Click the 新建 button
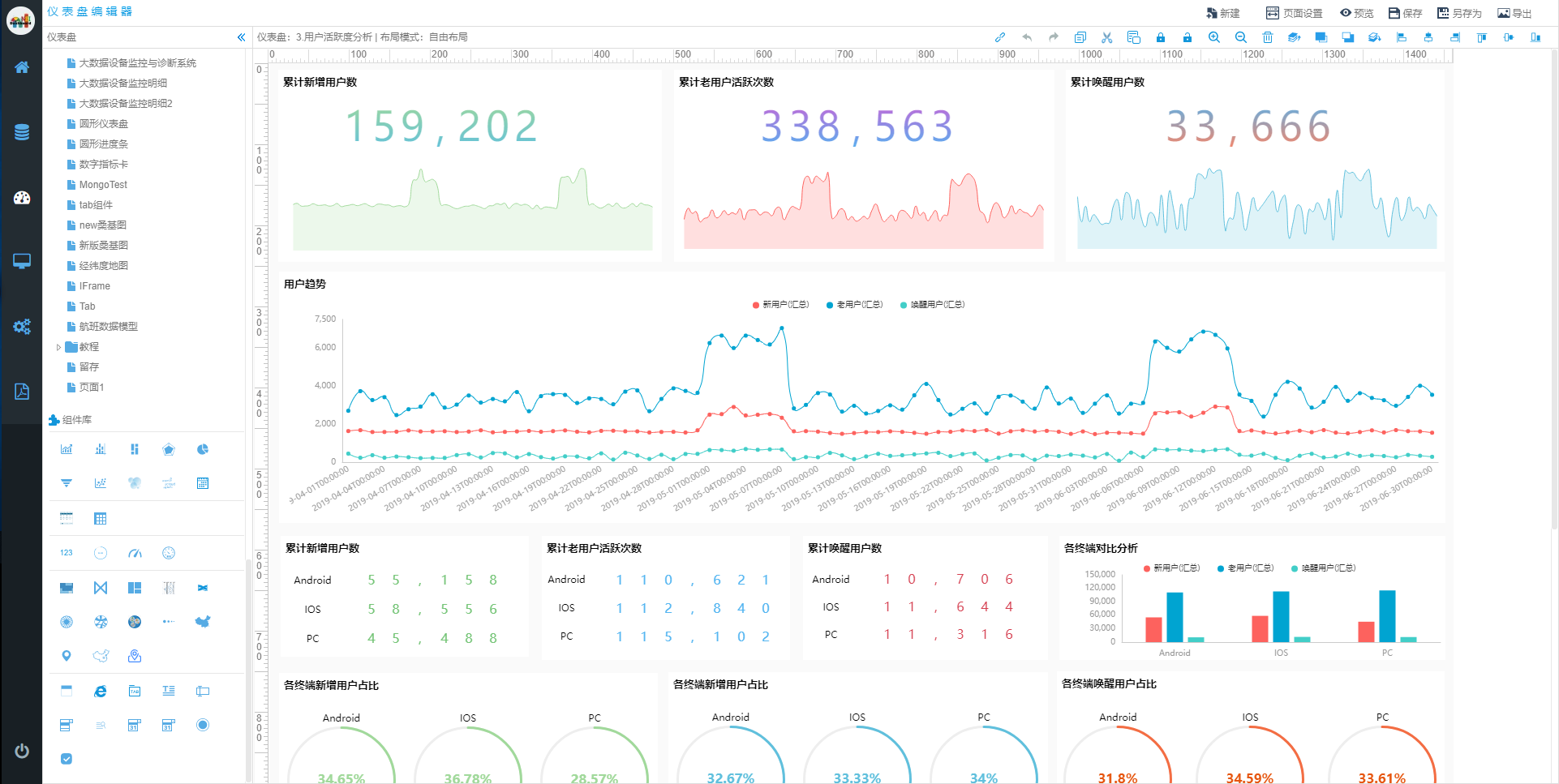Screen dimensions: 1559x784 (x=1223, y=13)
